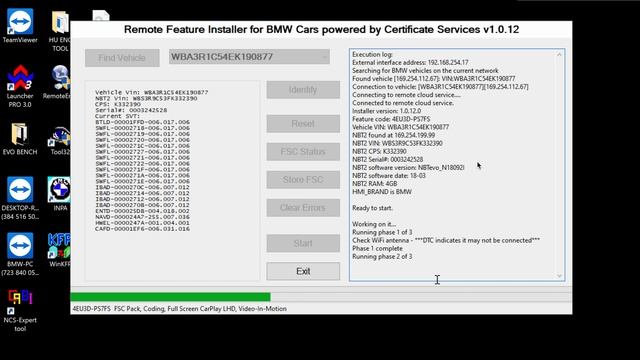This screenshot has width=640, height=360.
Task: Click the Reset button
Action: (x=303, y=124)
